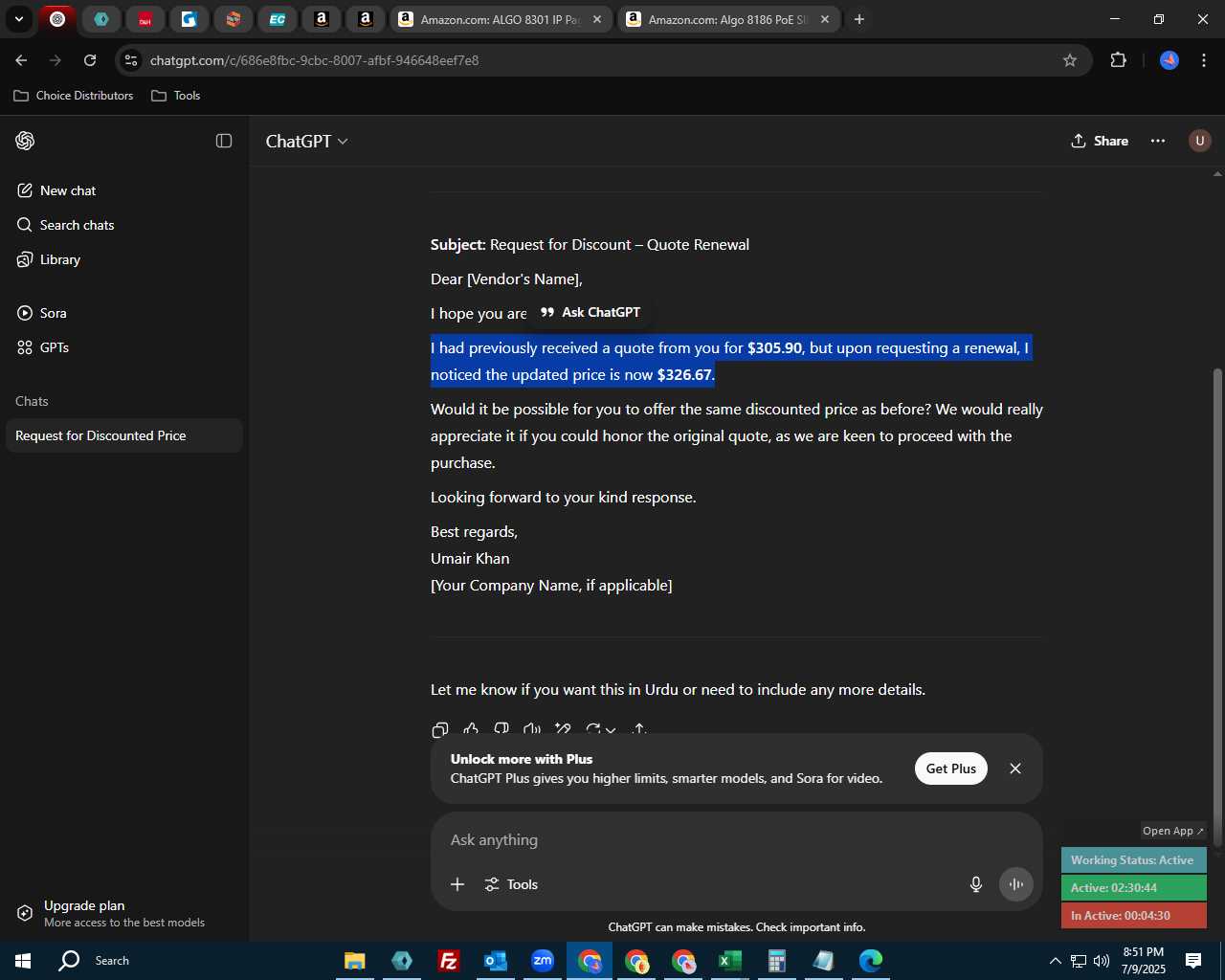
Task: Share the response using upward arrow icon
Action: (x=640, y=729)
